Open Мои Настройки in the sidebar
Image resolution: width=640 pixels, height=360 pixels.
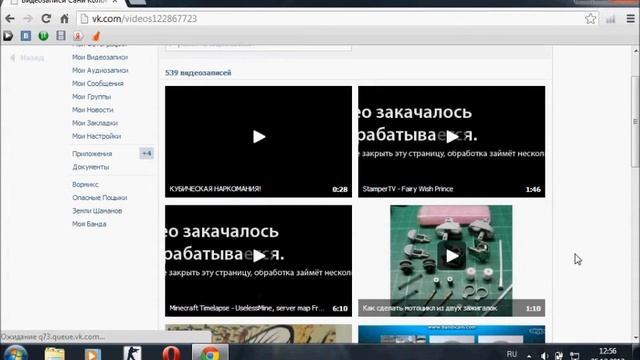coord(96,136)
